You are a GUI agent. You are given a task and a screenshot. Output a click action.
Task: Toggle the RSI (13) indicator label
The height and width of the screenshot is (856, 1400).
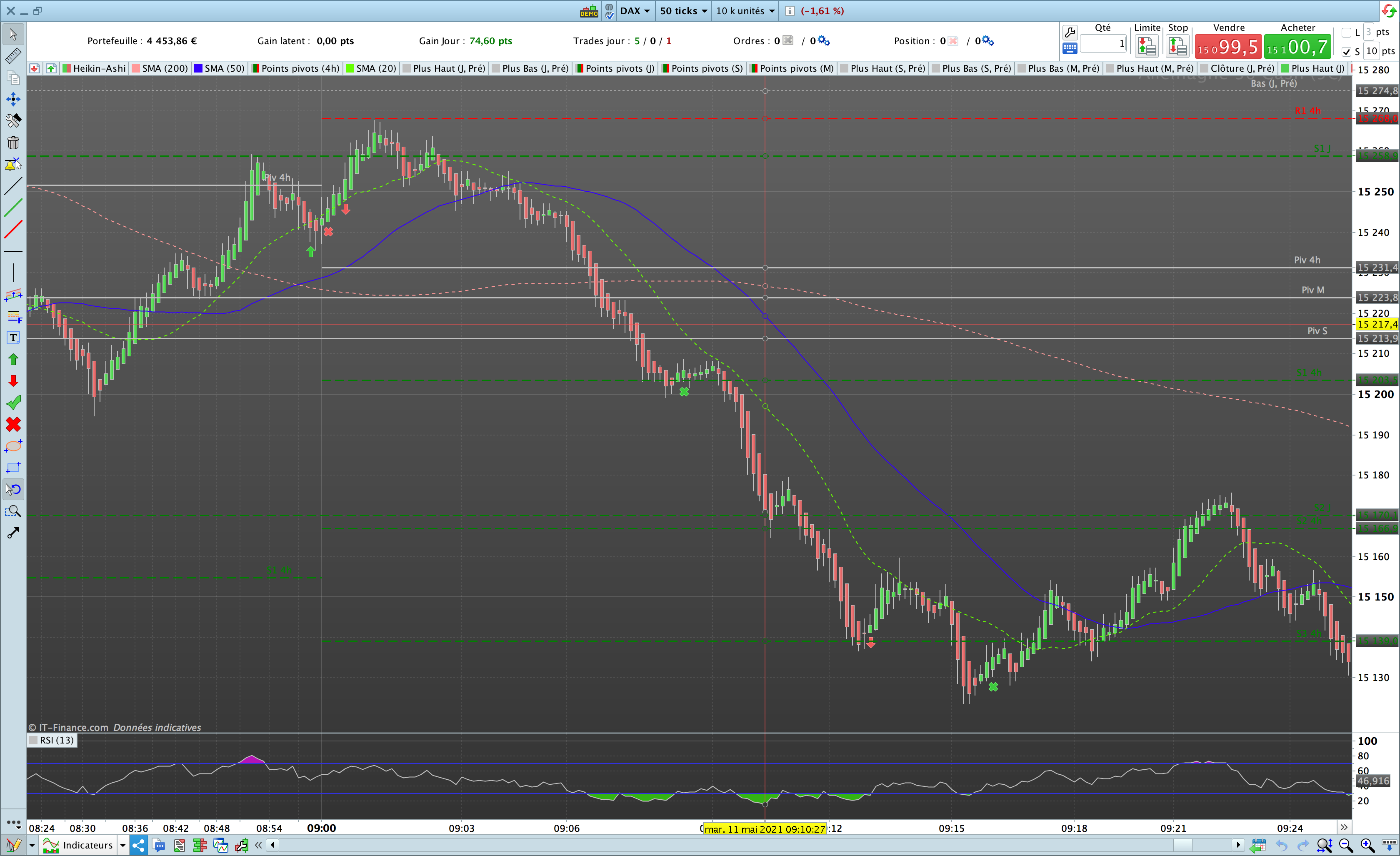click(52, 740)
